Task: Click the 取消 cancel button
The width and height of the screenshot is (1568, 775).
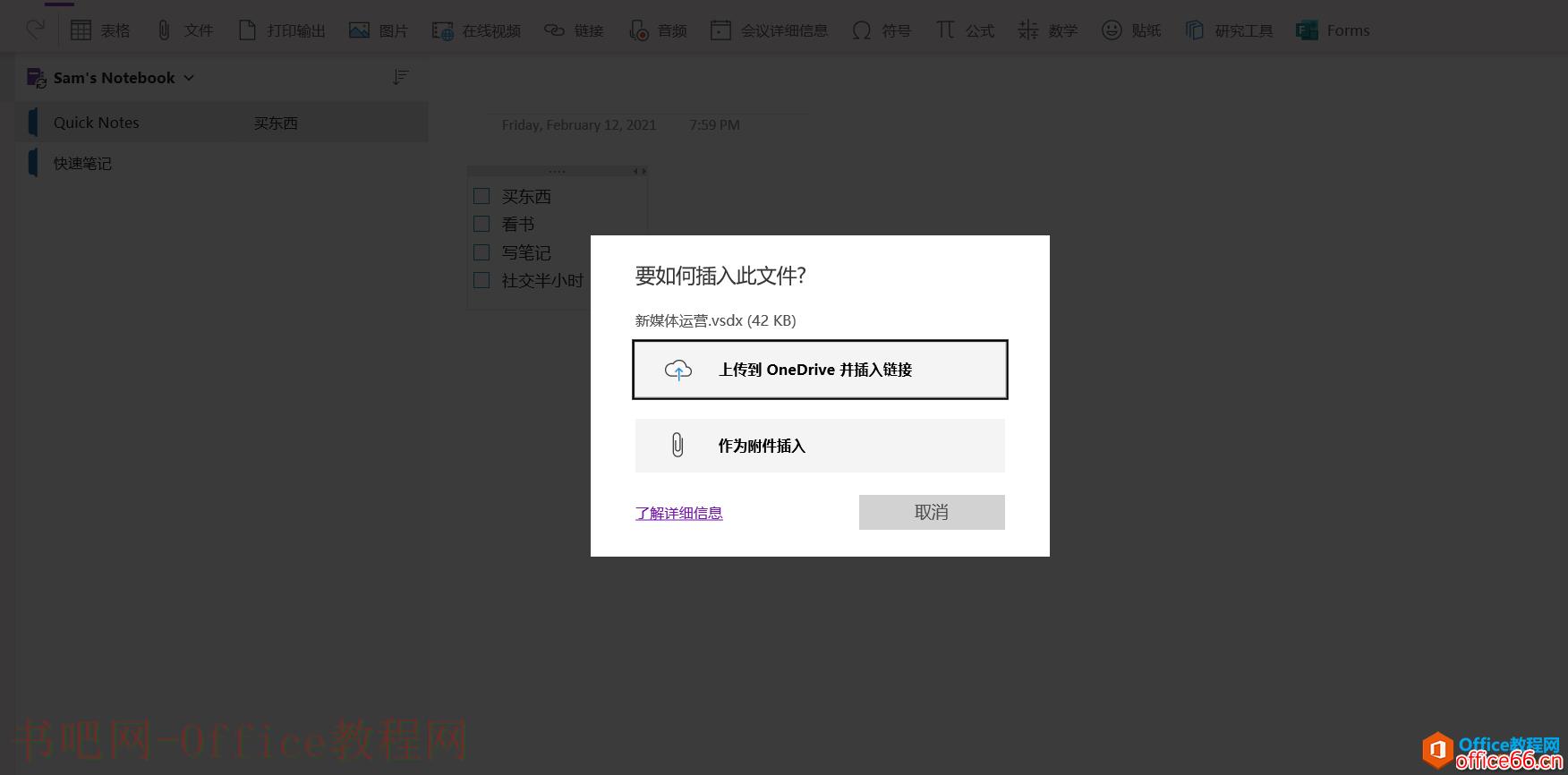Action: pyautogui.click(x=932, y=512)
